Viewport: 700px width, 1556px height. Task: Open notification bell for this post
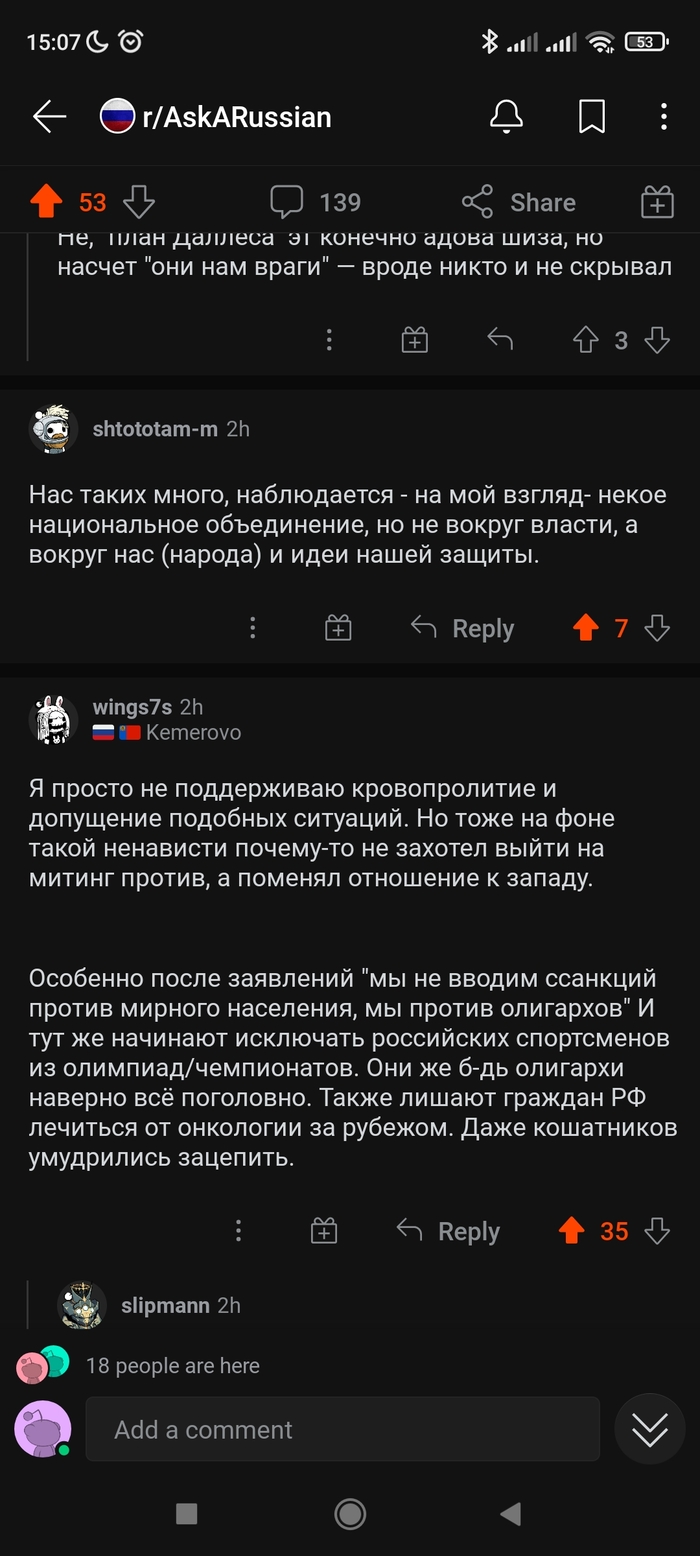click(x=507, y=117)
